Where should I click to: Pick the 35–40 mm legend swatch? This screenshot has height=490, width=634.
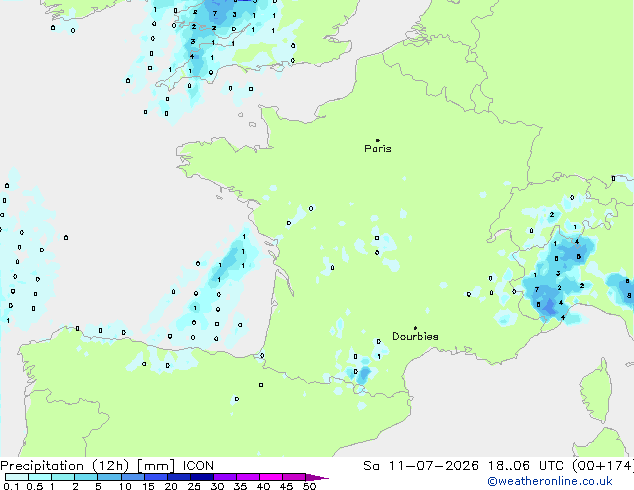(x=247, y=477)
